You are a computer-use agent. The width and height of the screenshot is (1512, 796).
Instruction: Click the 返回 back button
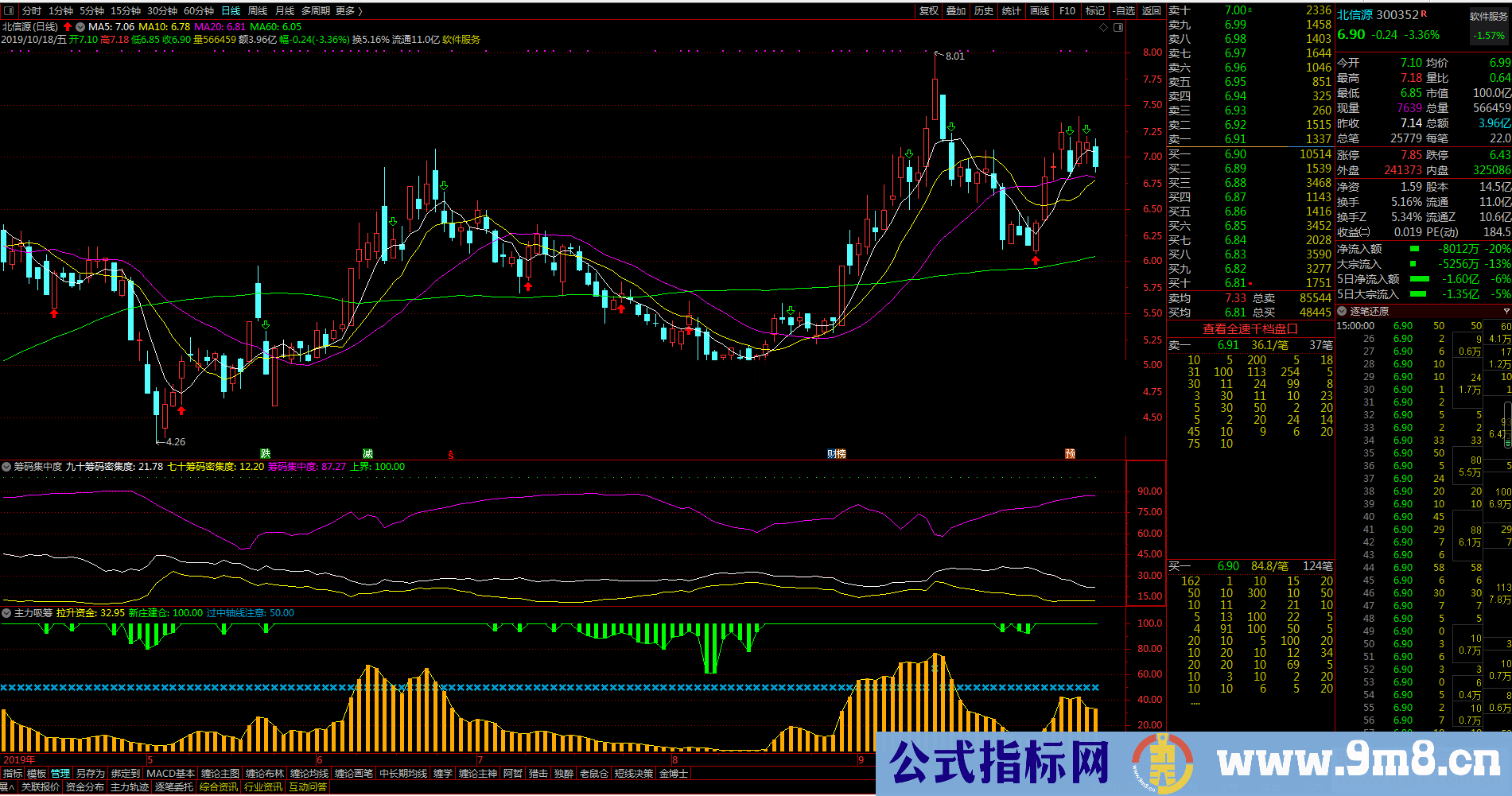point(1152,10)
